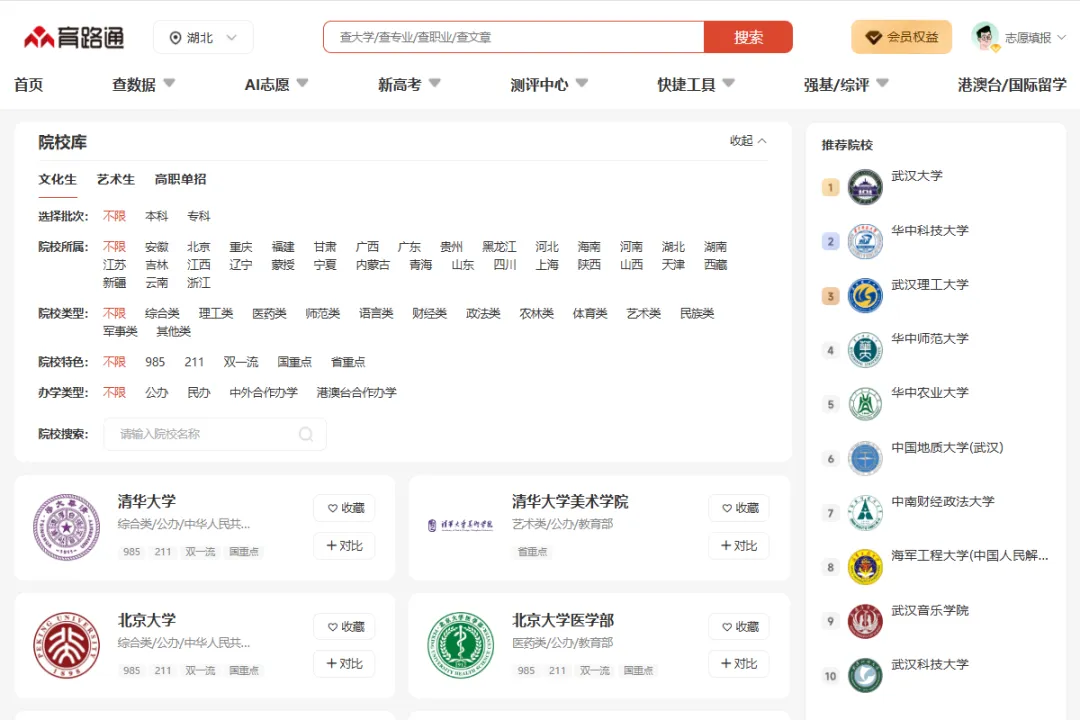Click 武汉音乐学院 logo
The image size is (1080, 720).
coord(865,621)
